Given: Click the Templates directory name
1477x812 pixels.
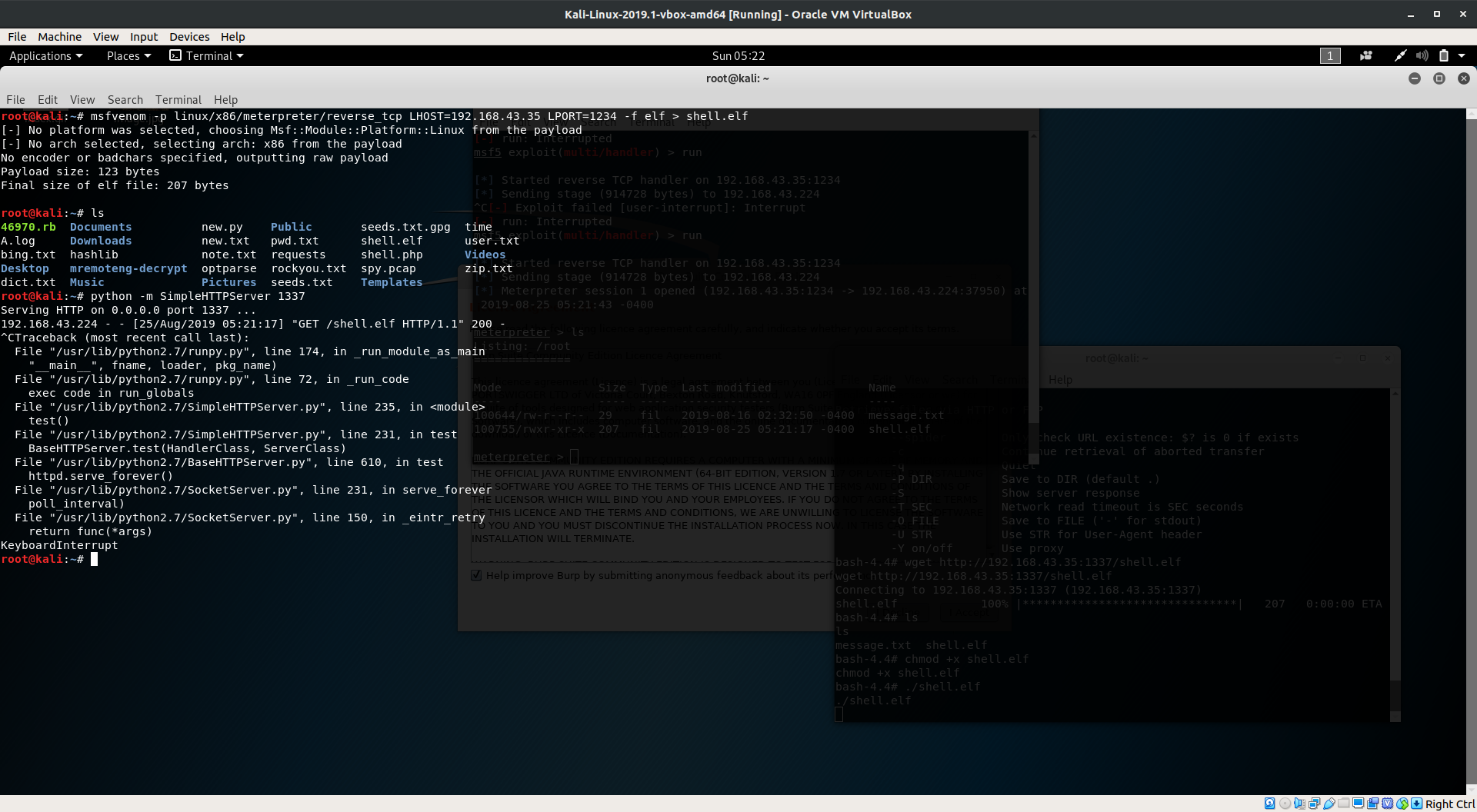Looking at the screenshot, I should (392, 282).
